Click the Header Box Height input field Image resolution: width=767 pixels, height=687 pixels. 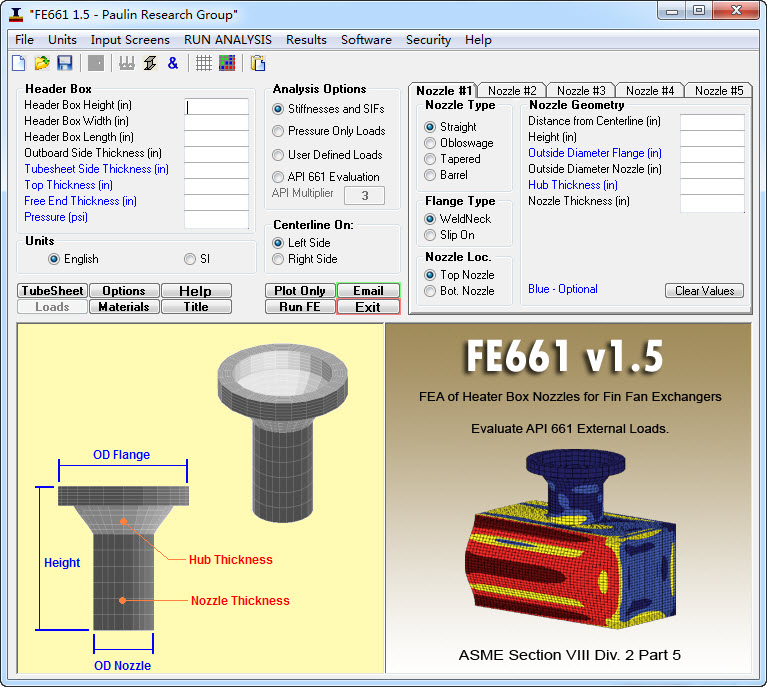click(x=217, y=106)
